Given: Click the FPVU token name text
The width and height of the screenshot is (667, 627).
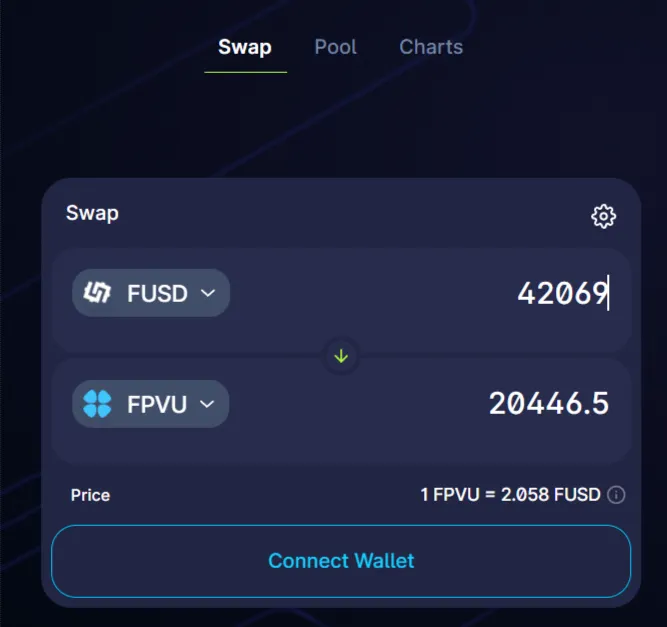Looking at the screenshot, I should tap(157, 404).
